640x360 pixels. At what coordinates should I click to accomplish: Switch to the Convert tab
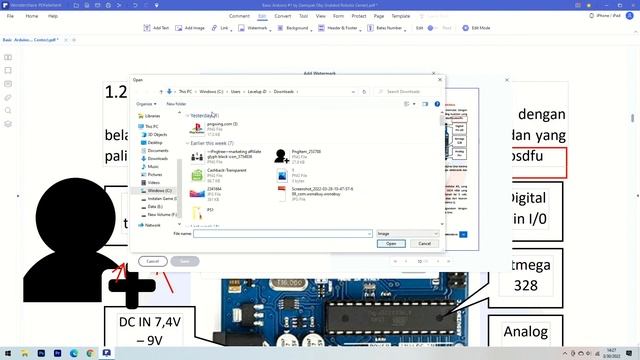coord(282,16)
